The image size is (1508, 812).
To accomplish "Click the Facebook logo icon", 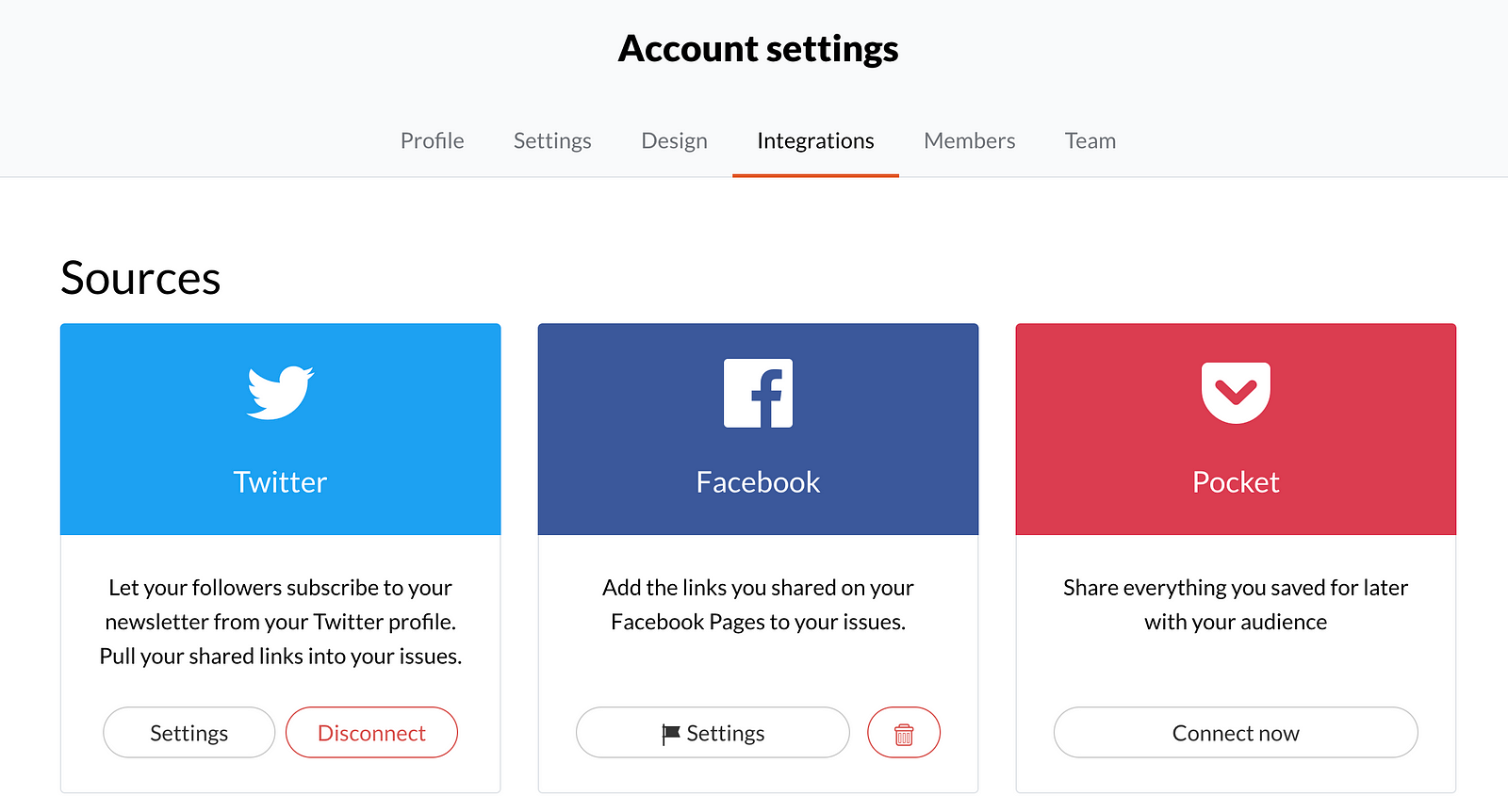I will tap(758, 393).
